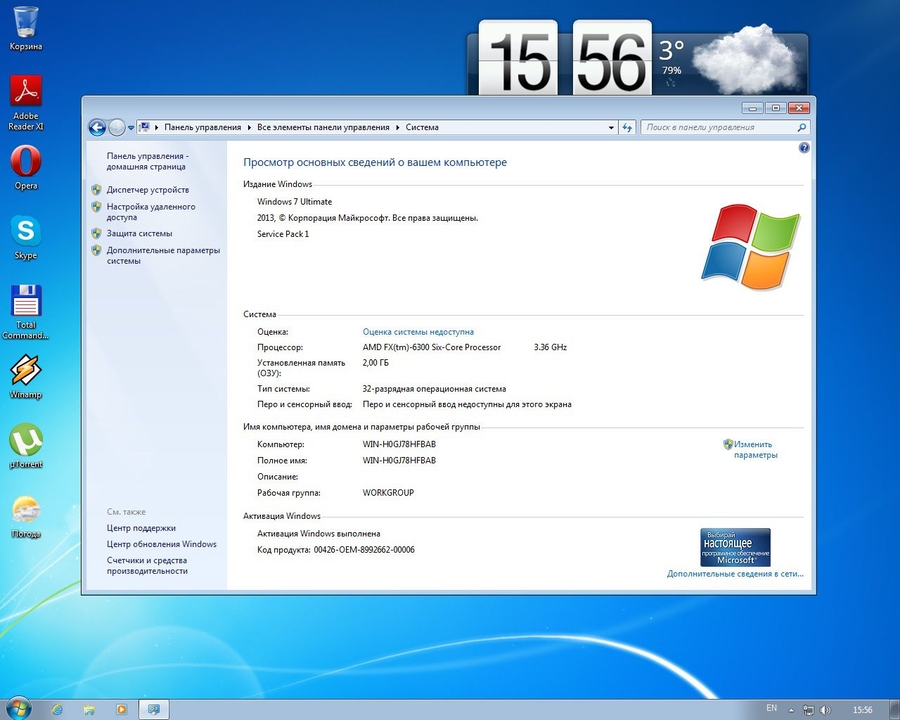Open Windows Explorer from the taskbar
Screen dimensions: 900x720
click(x=89, y=711)
